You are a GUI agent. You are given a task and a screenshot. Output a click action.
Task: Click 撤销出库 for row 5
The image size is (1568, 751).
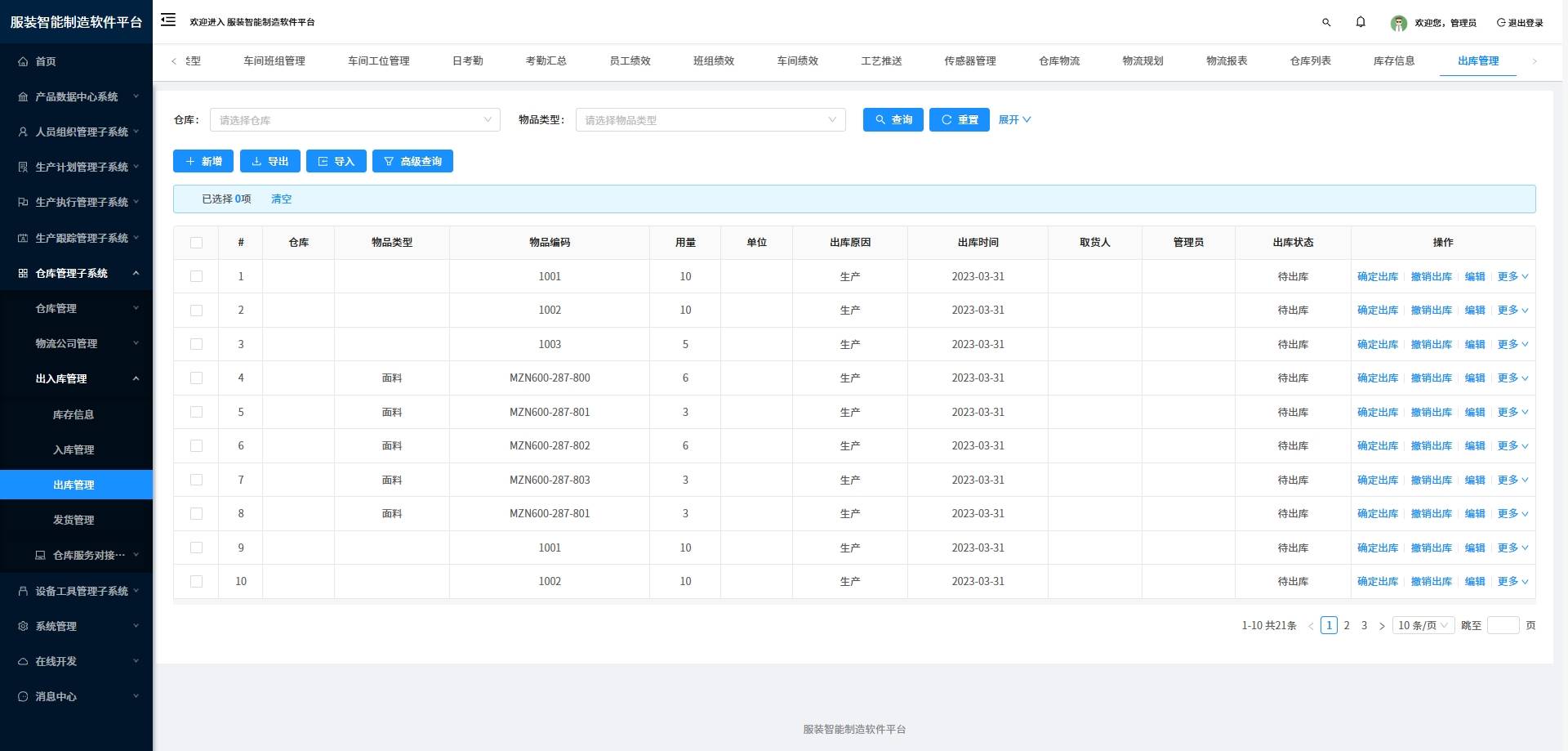point(1432,412)
